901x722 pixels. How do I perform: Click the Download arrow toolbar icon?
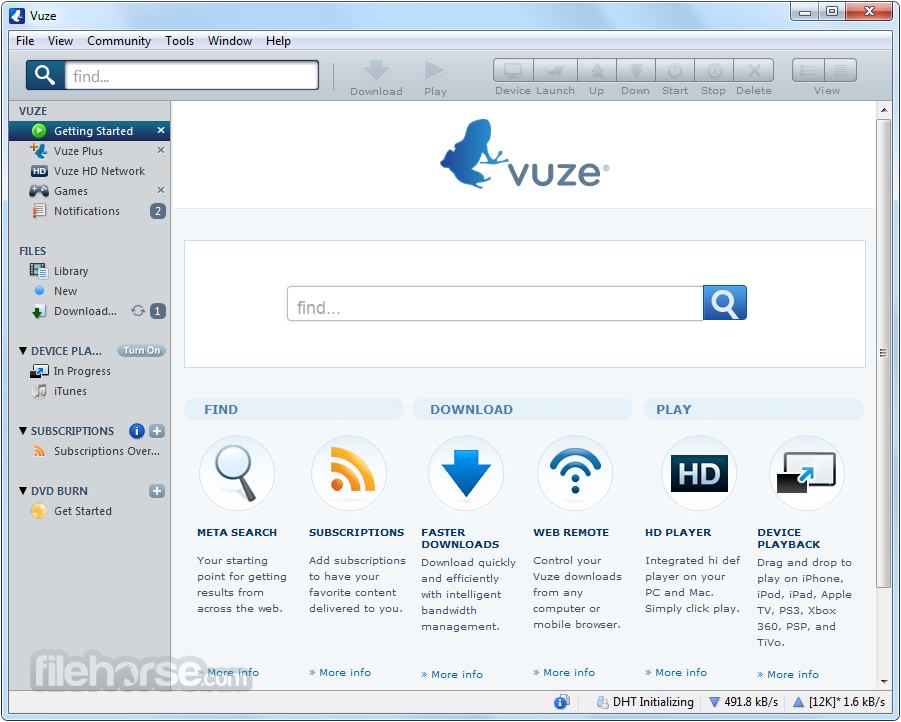376,71
